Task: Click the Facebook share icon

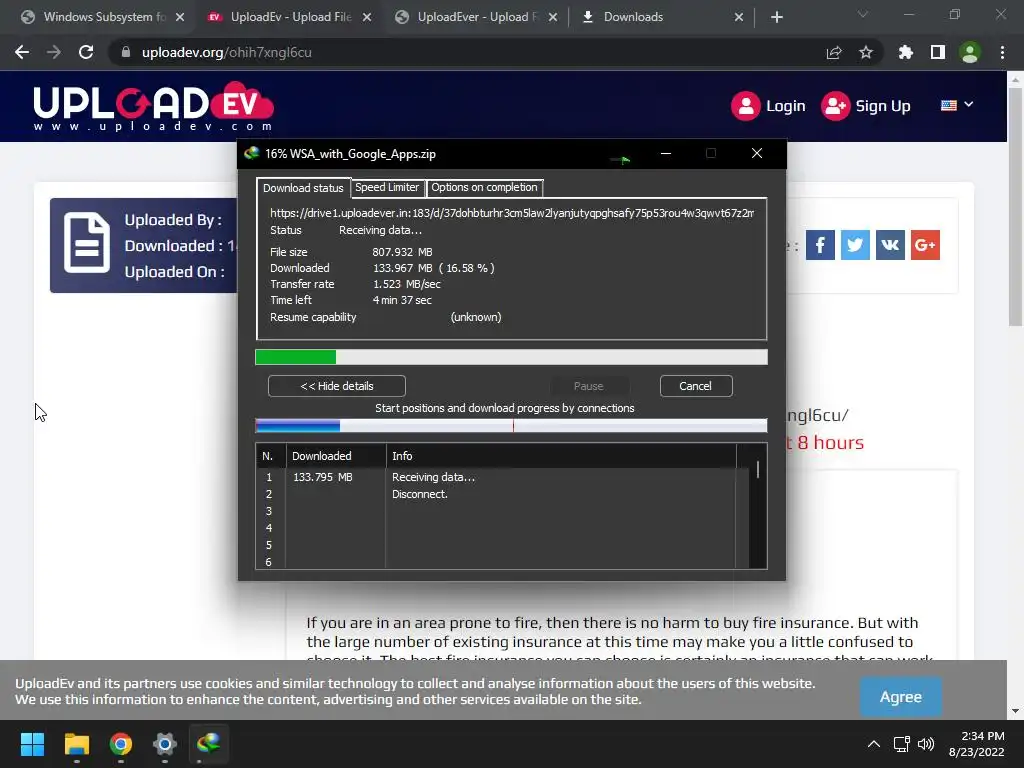Action: (x=820, y=245)
